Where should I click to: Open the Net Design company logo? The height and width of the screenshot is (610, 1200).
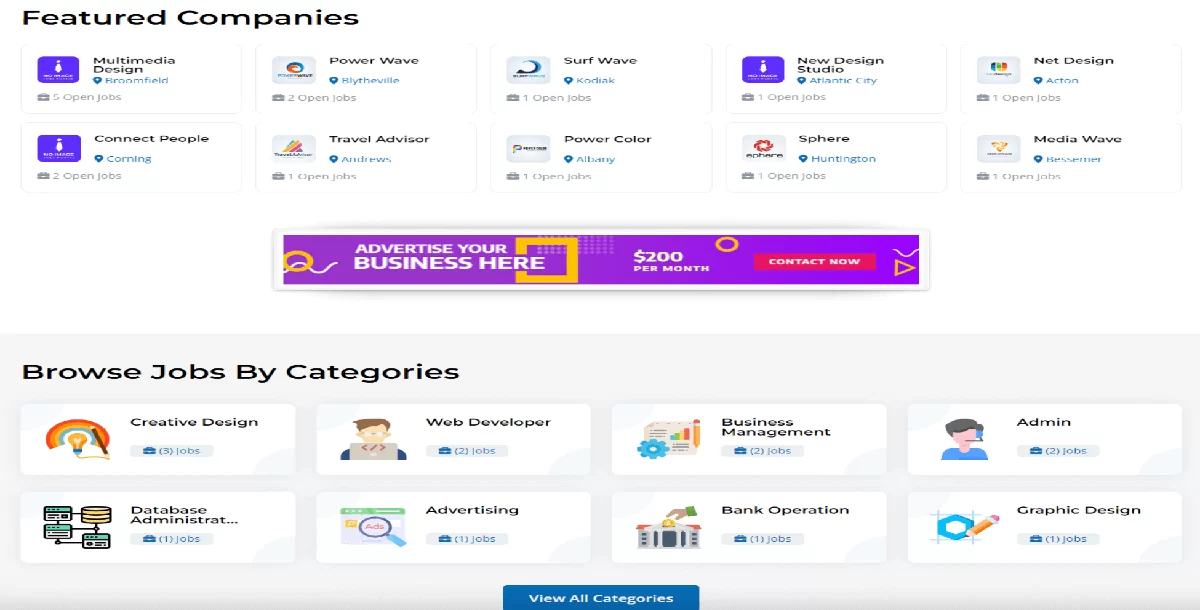pos(998,70)
